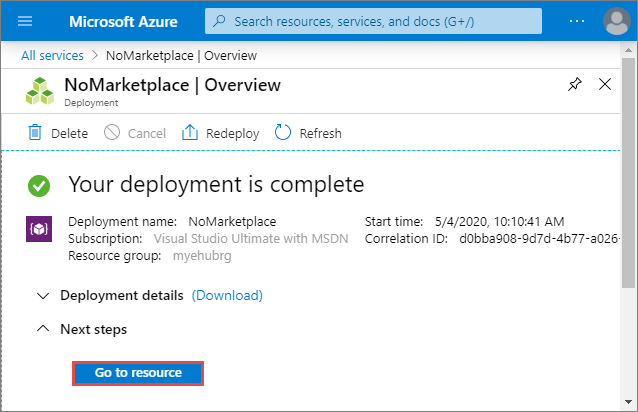Viewport: 638px width, 412px height.
Task: Click the Redeploy upload icon
Action: [x=190, y=133]
